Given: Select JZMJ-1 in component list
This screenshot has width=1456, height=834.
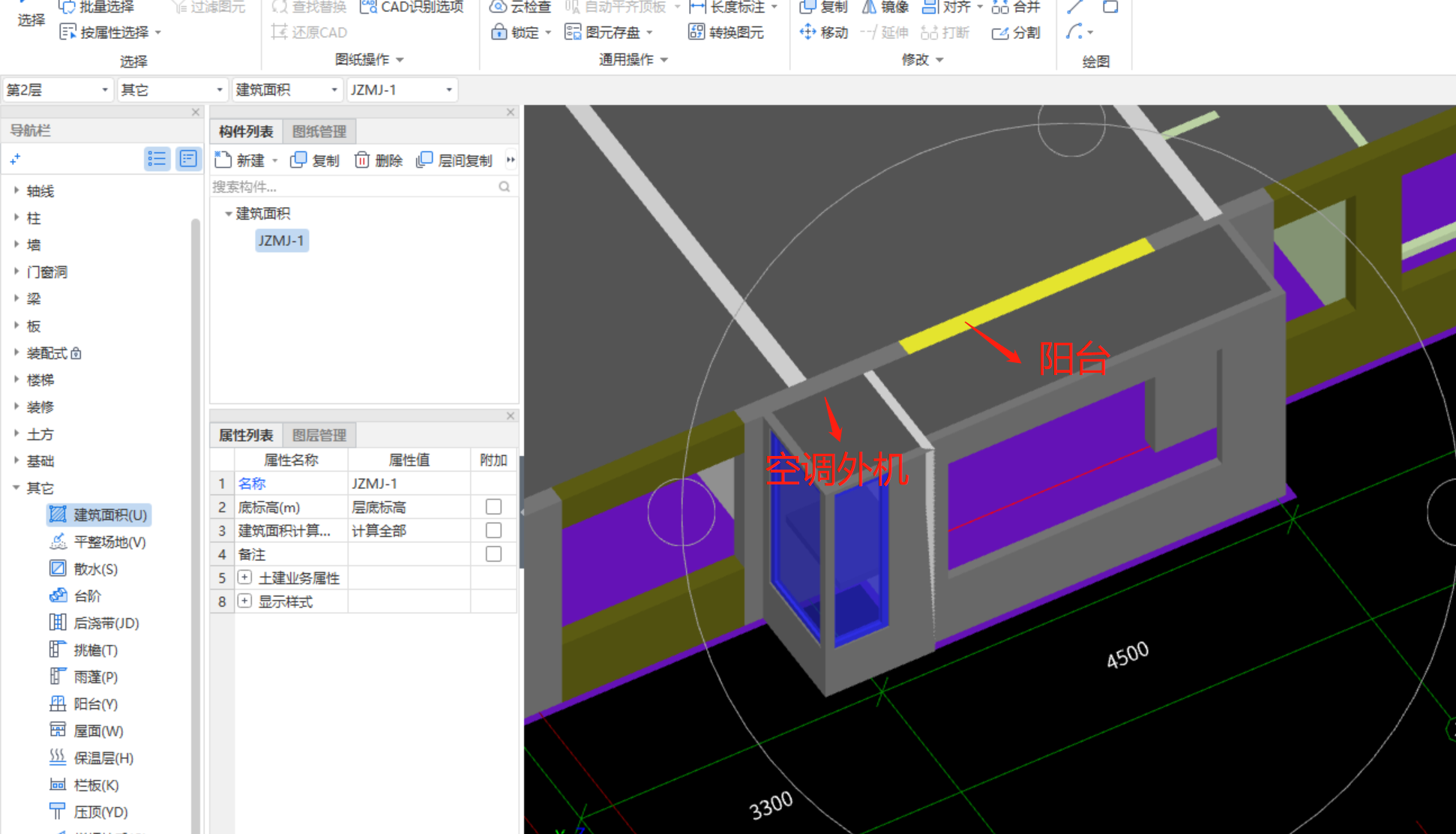Looking at the screenshot, I should (281, 241).
